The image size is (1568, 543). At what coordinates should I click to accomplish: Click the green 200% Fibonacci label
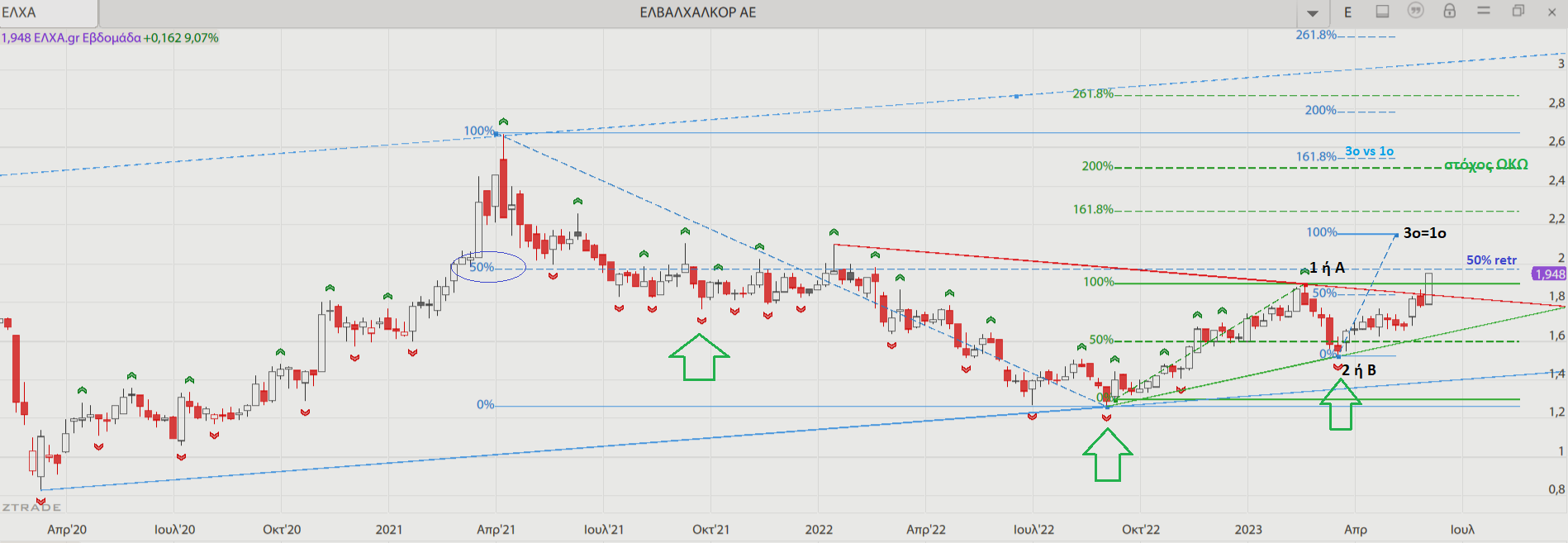click(1098, 166)
